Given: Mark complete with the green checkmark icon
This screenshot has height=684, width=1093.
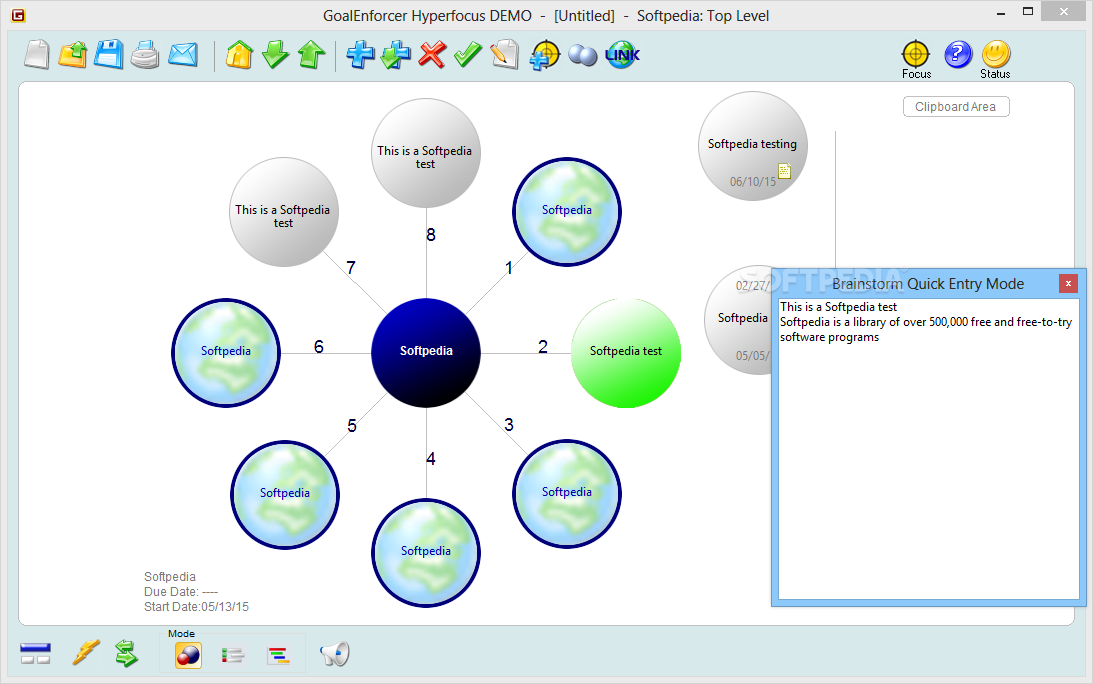Looking at the screenshot, I should [x=468, y=54].
